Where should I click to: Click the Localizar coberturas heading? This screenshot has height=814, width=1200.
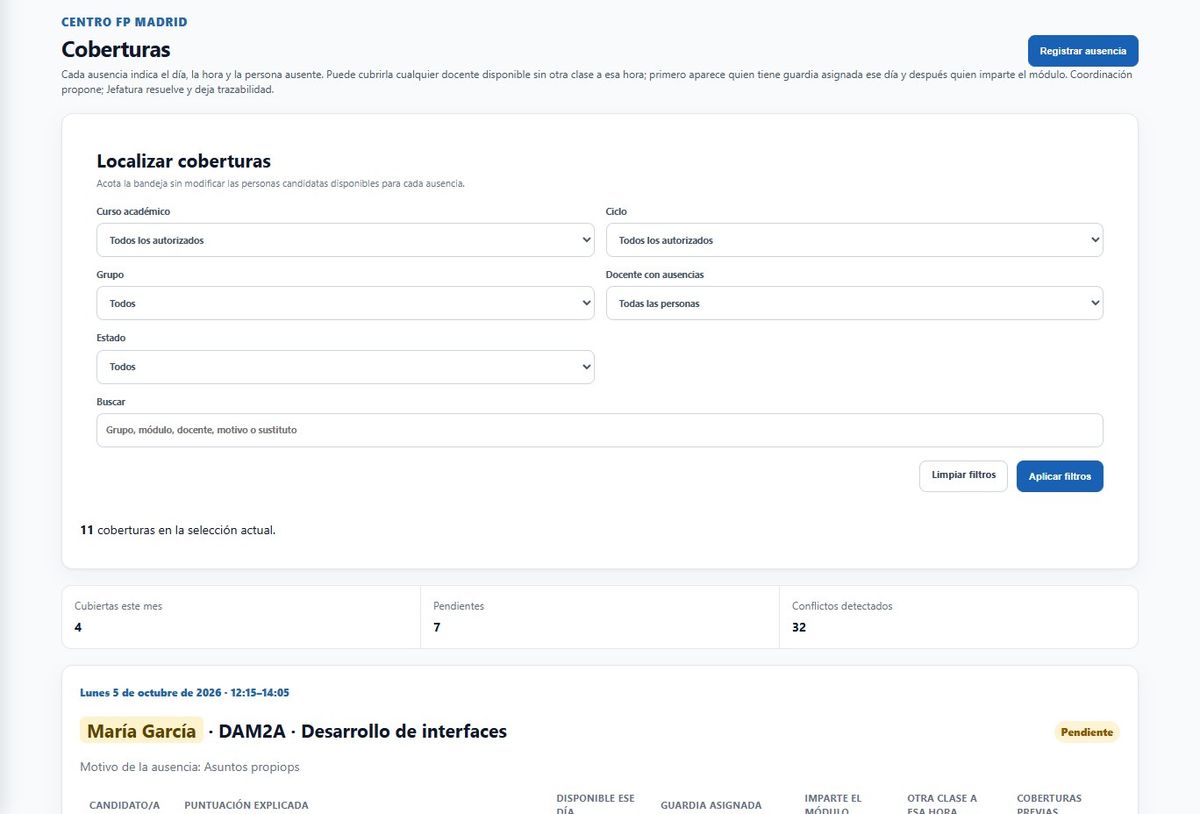tap(183, 161)
